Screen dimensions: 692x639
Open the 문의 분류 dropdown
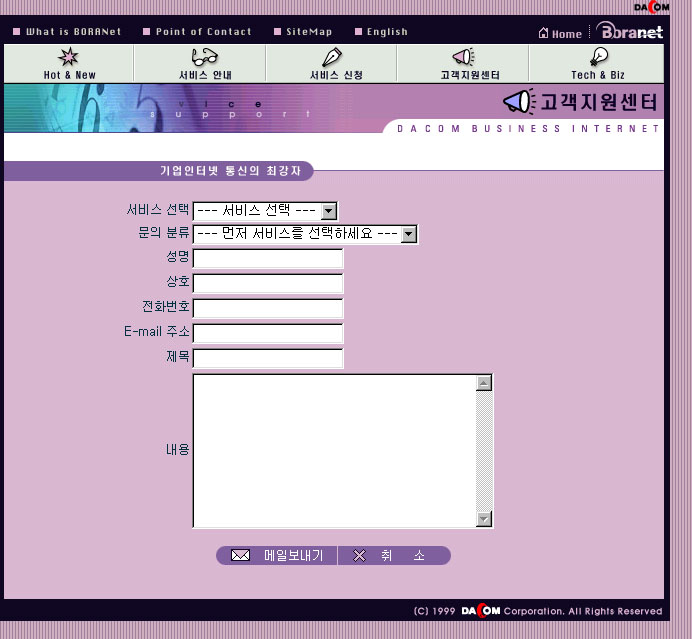[305, 234]
